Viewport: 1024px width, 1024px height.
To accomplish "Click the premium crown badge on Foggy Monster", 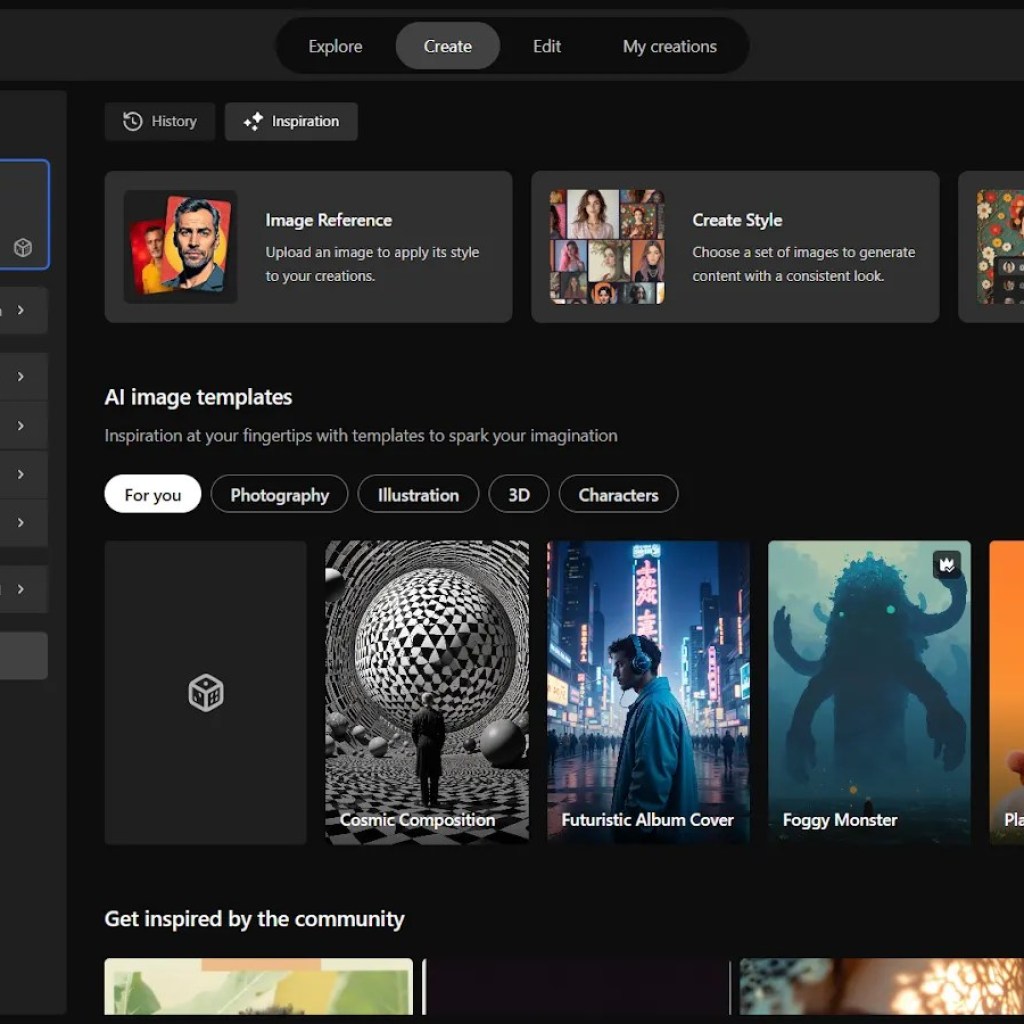I will pos(947,565).
